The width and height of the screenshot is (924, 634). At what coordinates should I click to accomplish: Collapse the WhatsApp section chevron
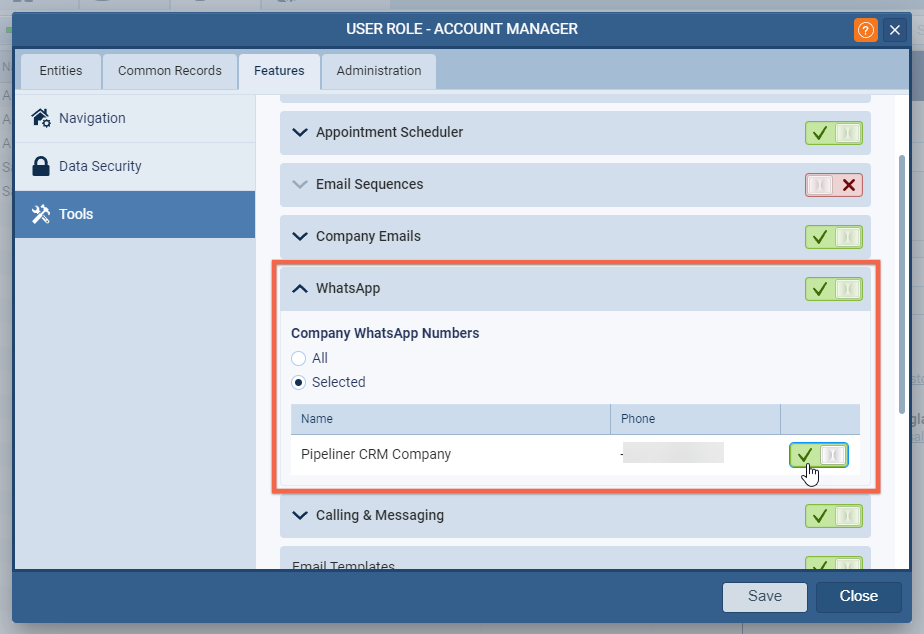(x=300, y=288)
